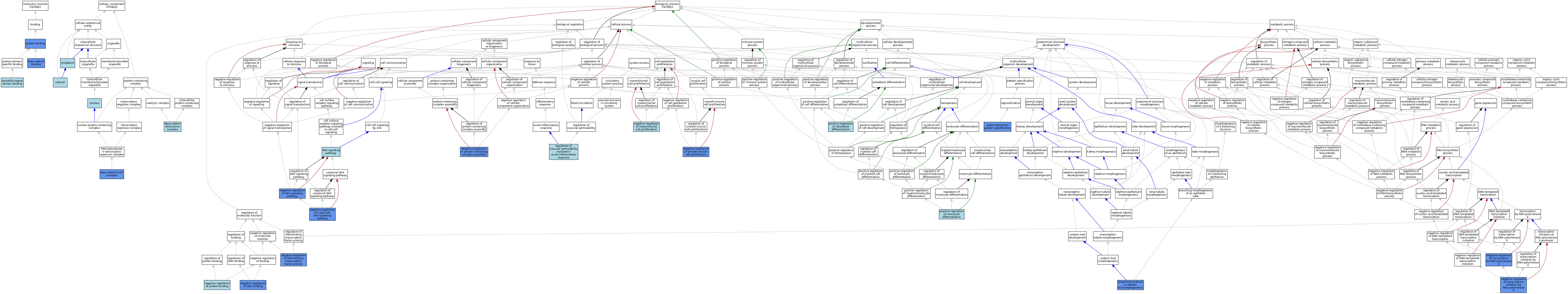
Task: Click the 'beta-catenin destruction complex' node
Action: (x=173, y=127)
